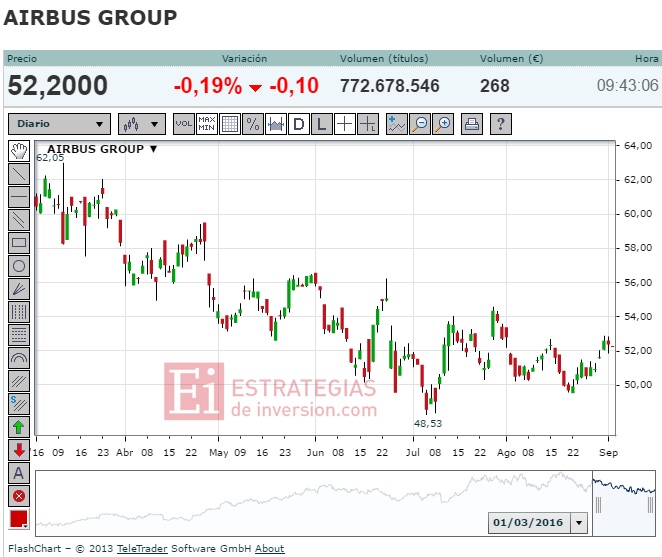Image resolution: width=662 pixels, height=557 pixels.
Task: Click the 48,53 minimum price label
Action: (x=428, y=424)
